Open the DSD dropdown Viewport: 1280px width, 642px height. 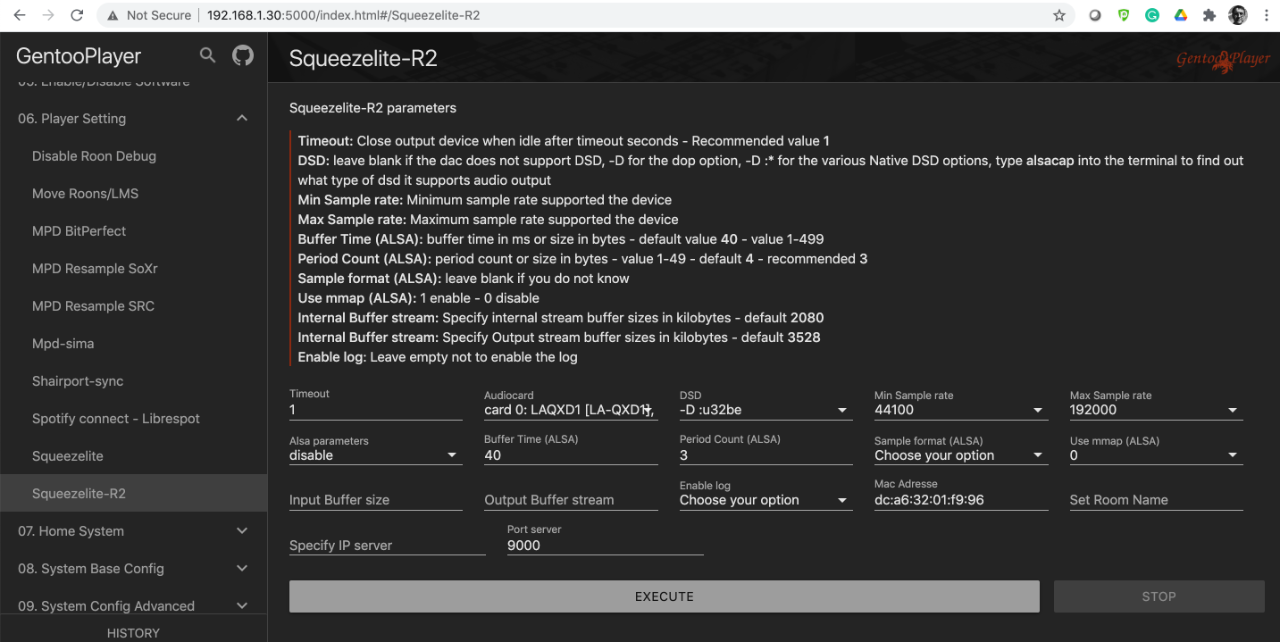[766, 409]
